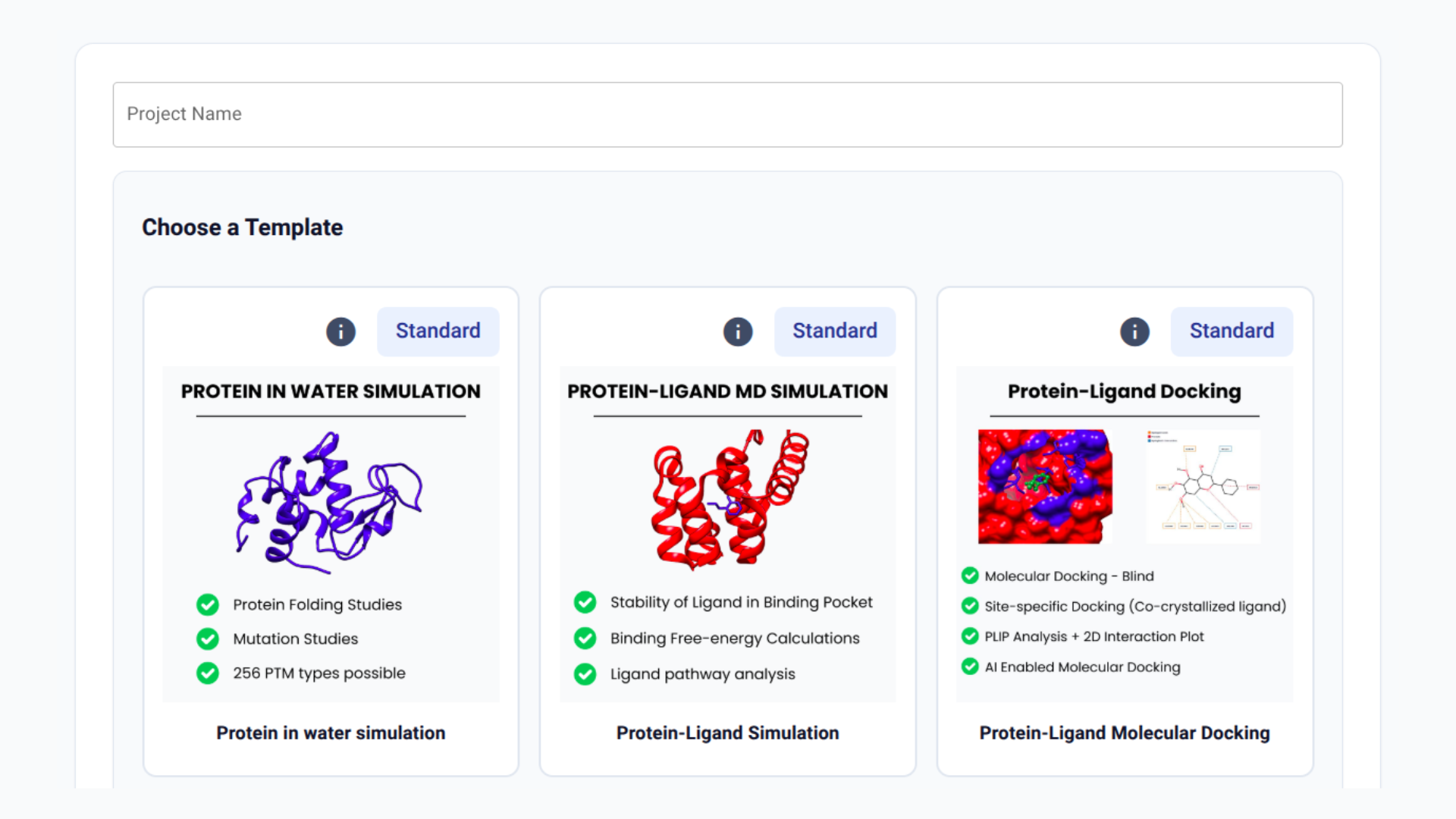Click check icon beside AI Enabled Molecular Docking
This screenshot has width=1456, height=819.
point(969,667)
